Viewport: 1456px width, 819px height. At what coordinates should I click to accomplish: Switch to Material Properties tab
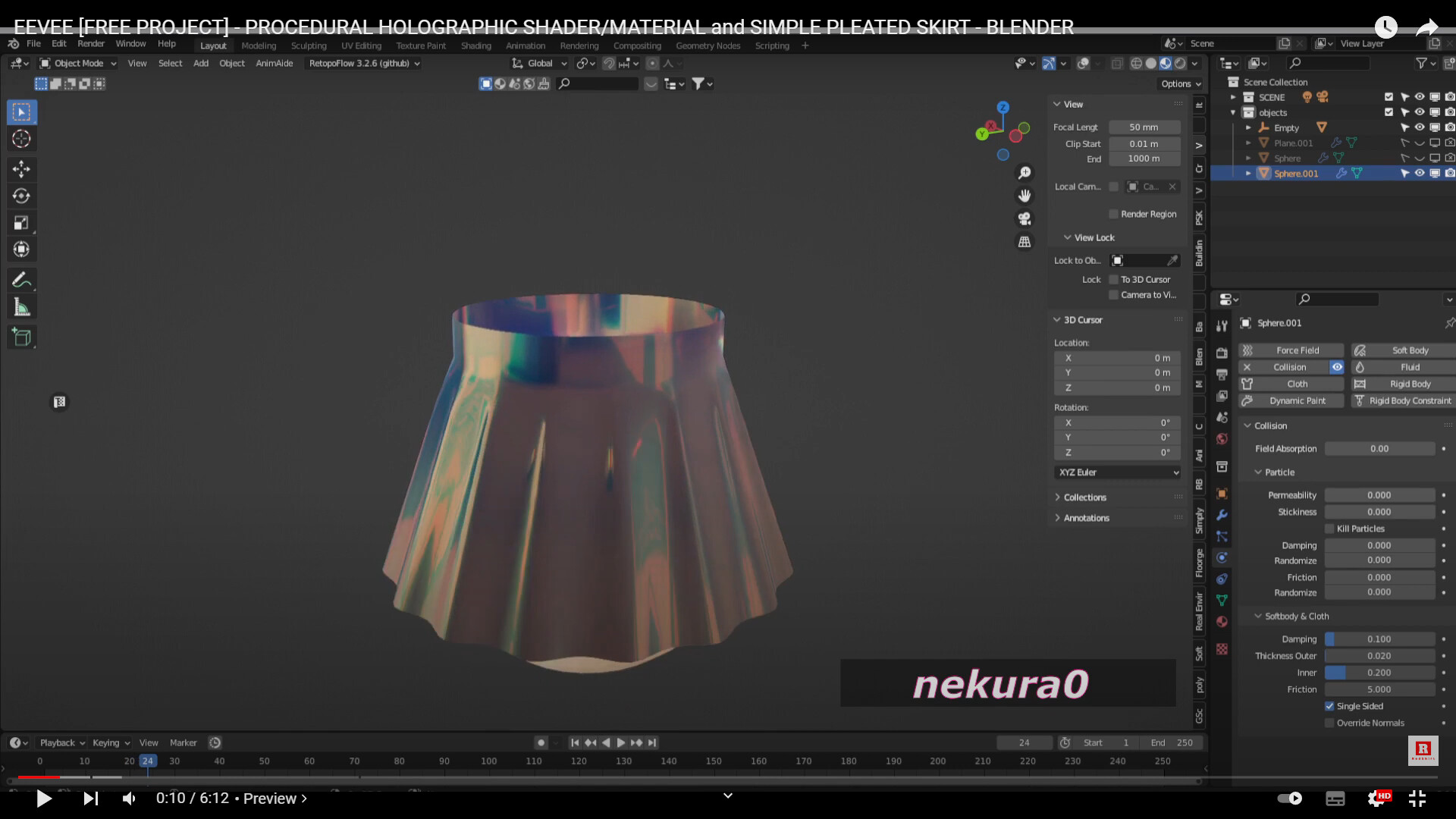point(1222,621)
